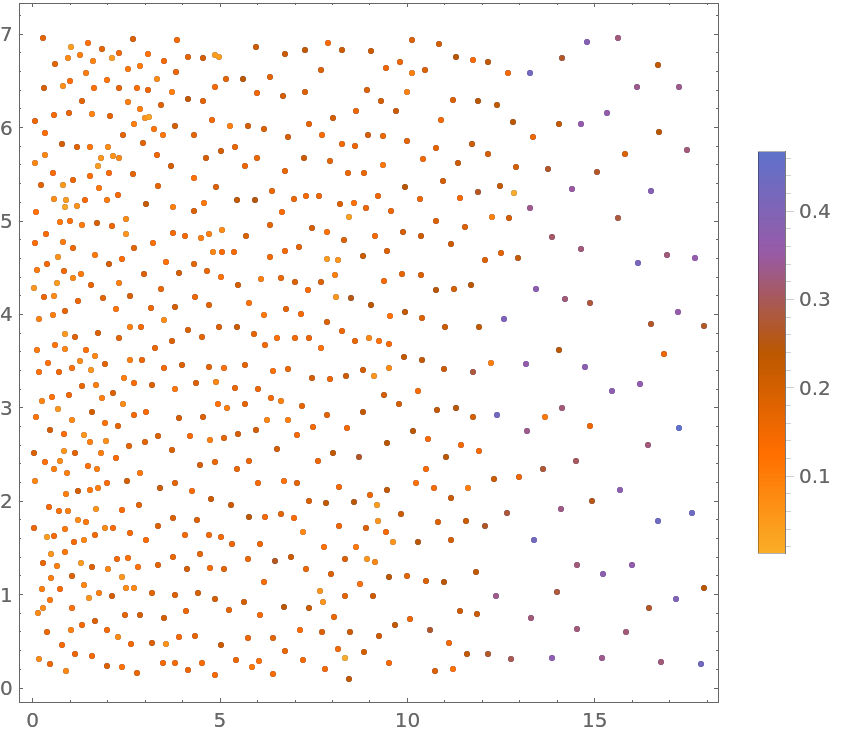Click the y-axis tick label 2
Viewport: 842px width, 734px height.
coord(8,501)
